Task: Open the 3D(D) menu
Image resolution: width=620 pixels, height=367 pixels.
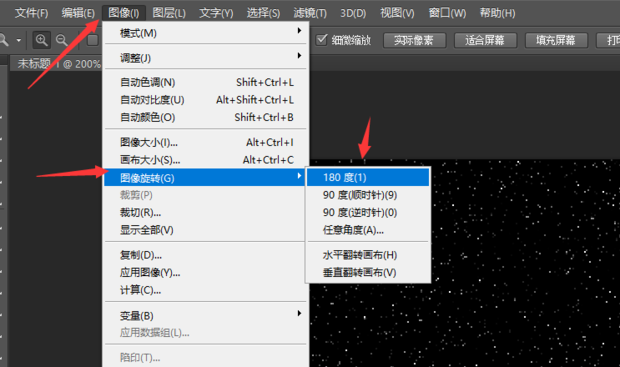Action: click(353, 13)
